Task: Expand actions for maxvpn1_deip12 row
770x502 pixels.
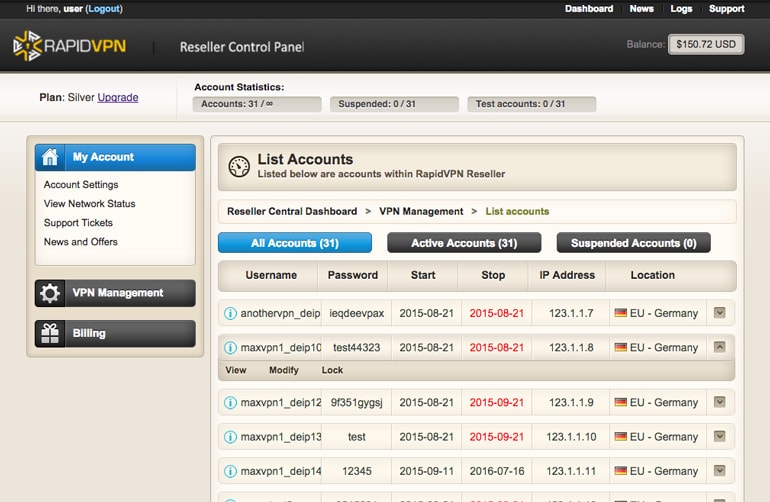Action: pos(719,402)
